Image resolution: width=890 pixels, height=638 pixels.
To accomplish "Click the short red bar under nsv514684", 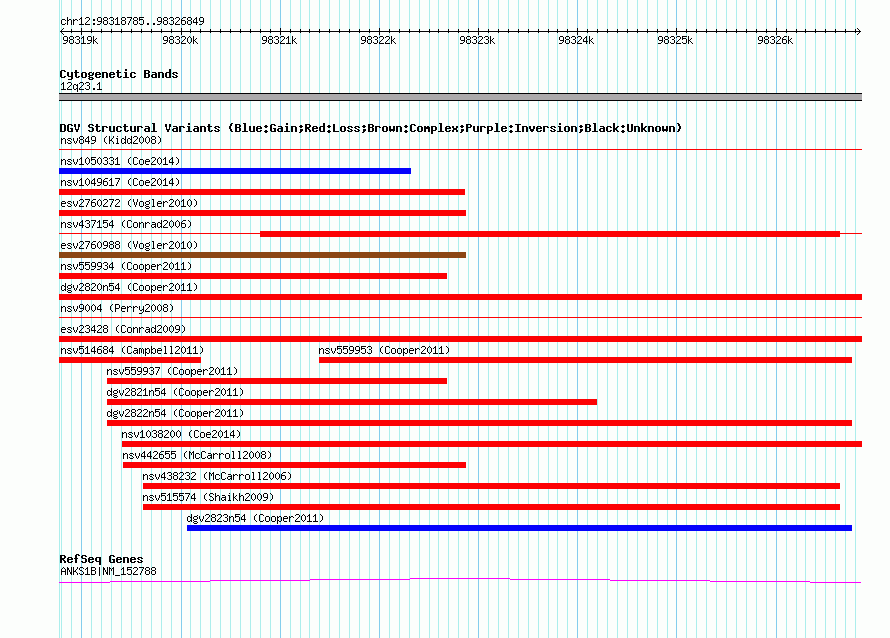I will (130, 360).
